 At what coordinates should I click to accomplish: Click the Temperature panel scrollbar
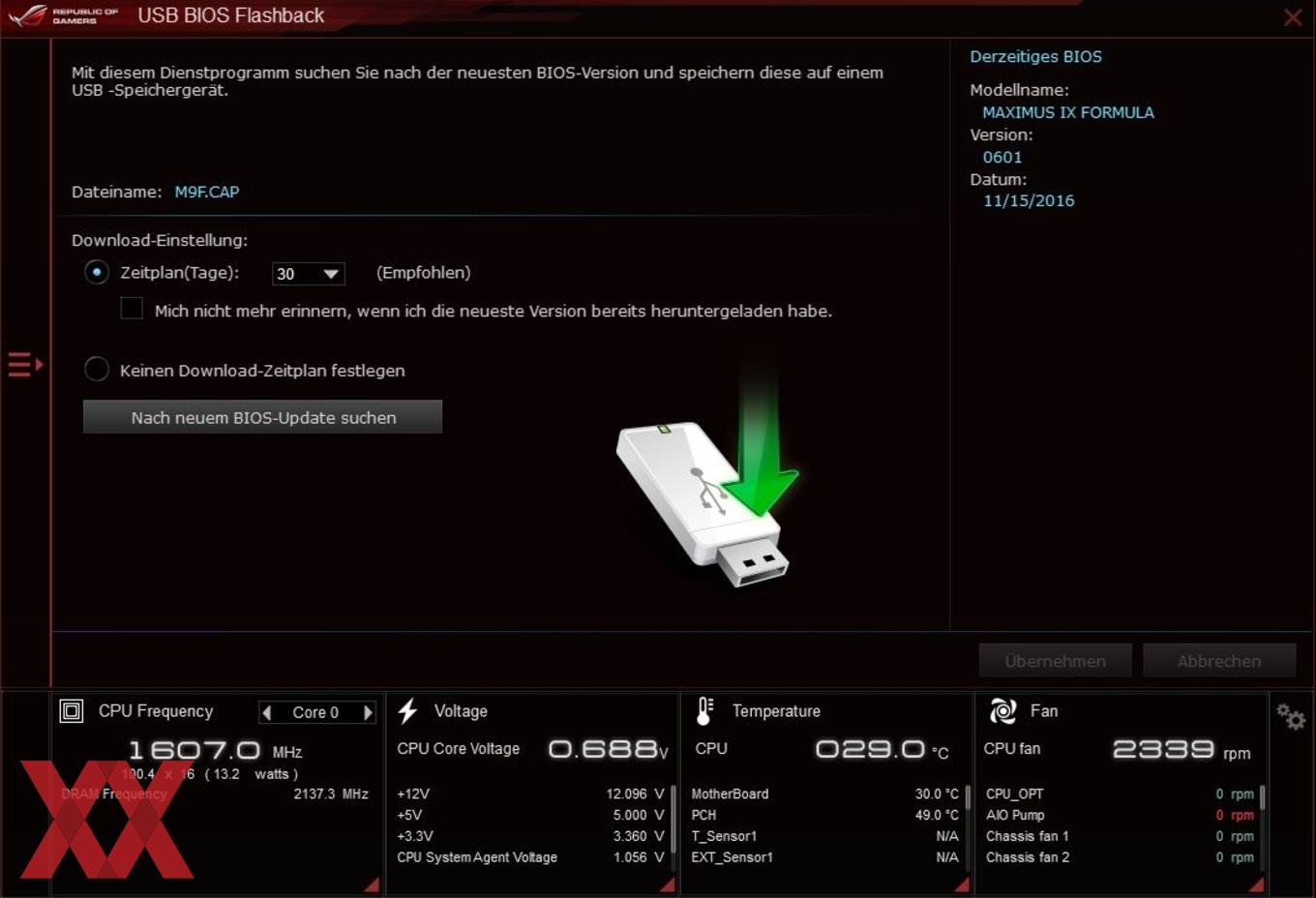point(968,799)
